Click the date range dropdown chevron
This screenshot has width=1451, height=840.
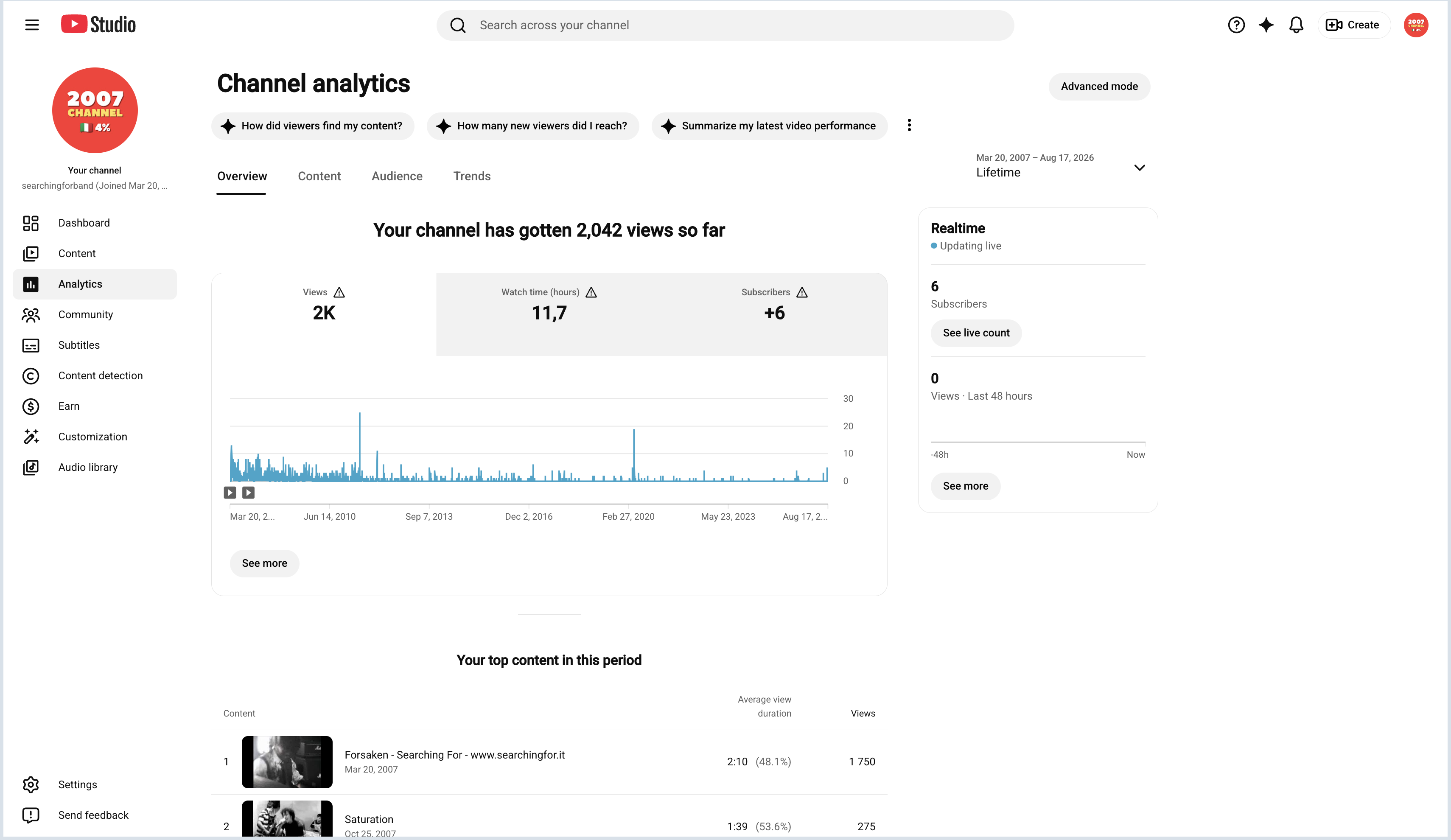point(1139,168)
